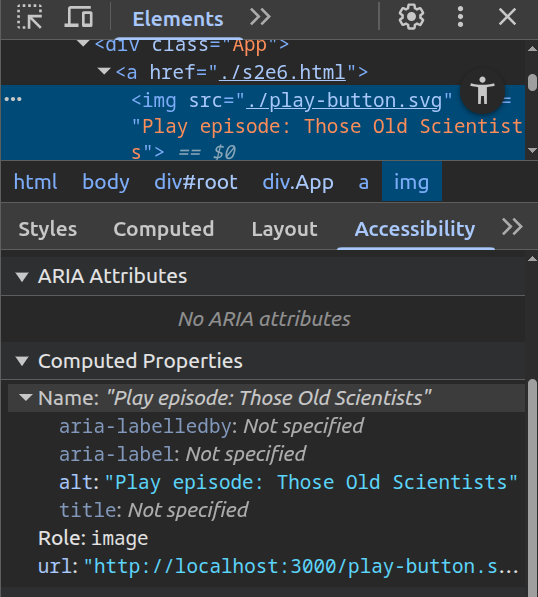
Task: Open the accessibility tree toggle button
Action: (482, 91)
